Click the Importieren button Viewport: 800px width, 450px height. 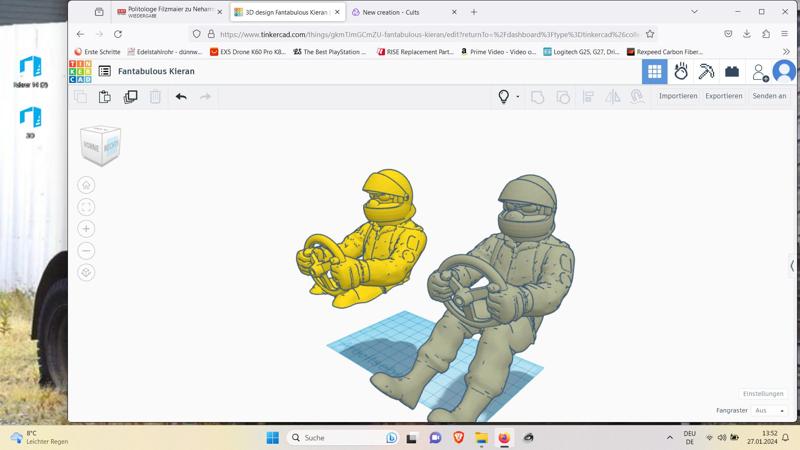tap(678, 96)
